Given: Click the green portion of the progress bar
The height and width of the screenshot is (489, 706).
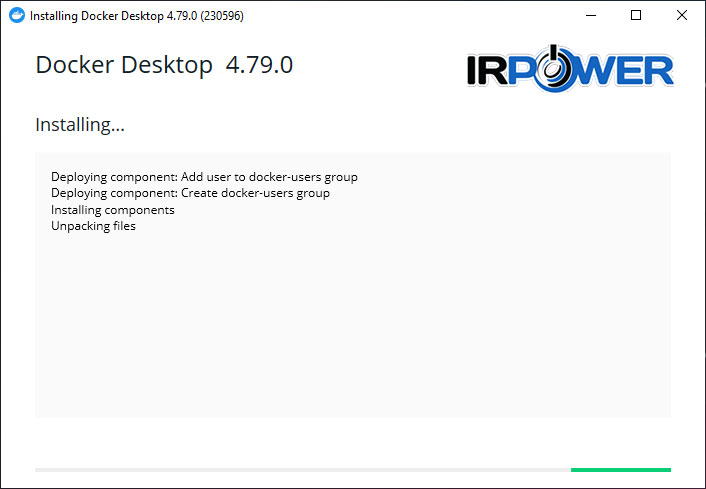Looking at the screenshot, I should (621, 470).
